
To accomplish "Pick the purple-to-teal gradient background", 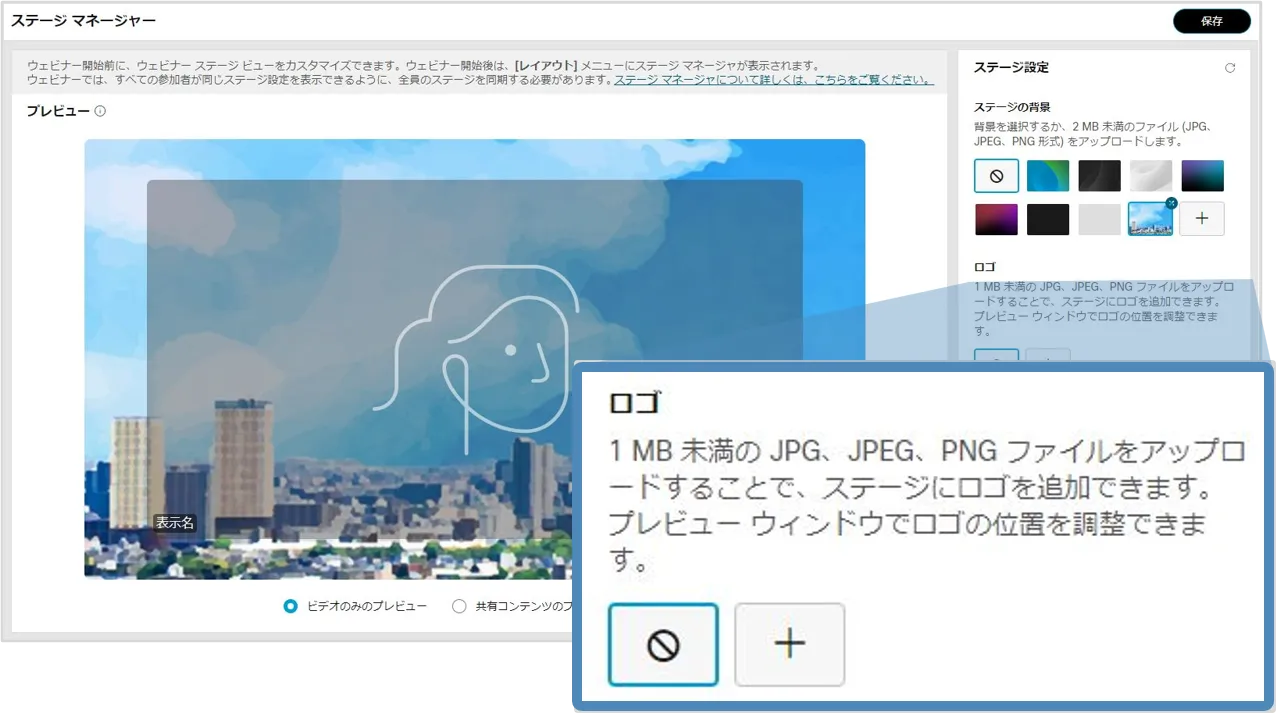I will coord(1201,176).
